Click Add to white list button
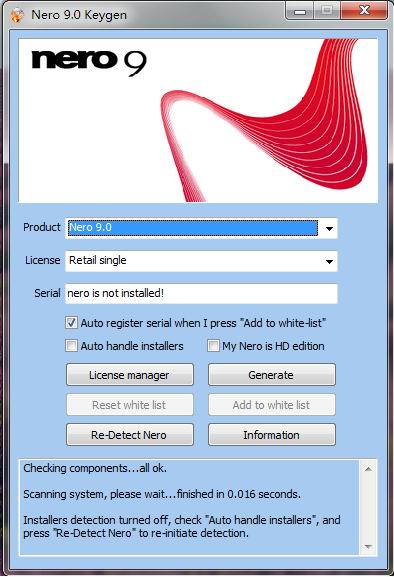 pyautogui.click(x=272, y=405)
